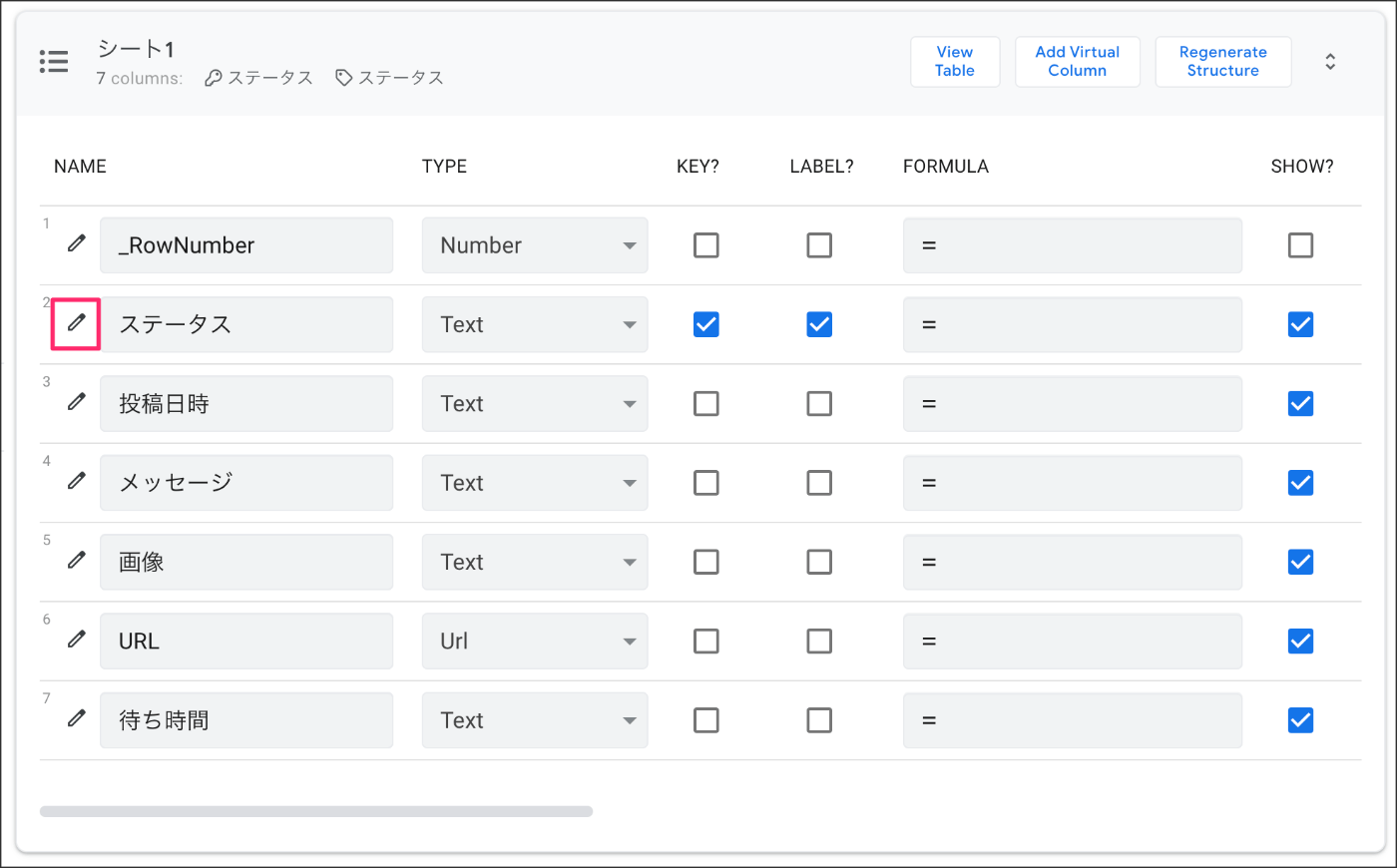Click the pencil icon beside メッセージ
Viewport: 1397px width, 868px height.
[77, 481]
